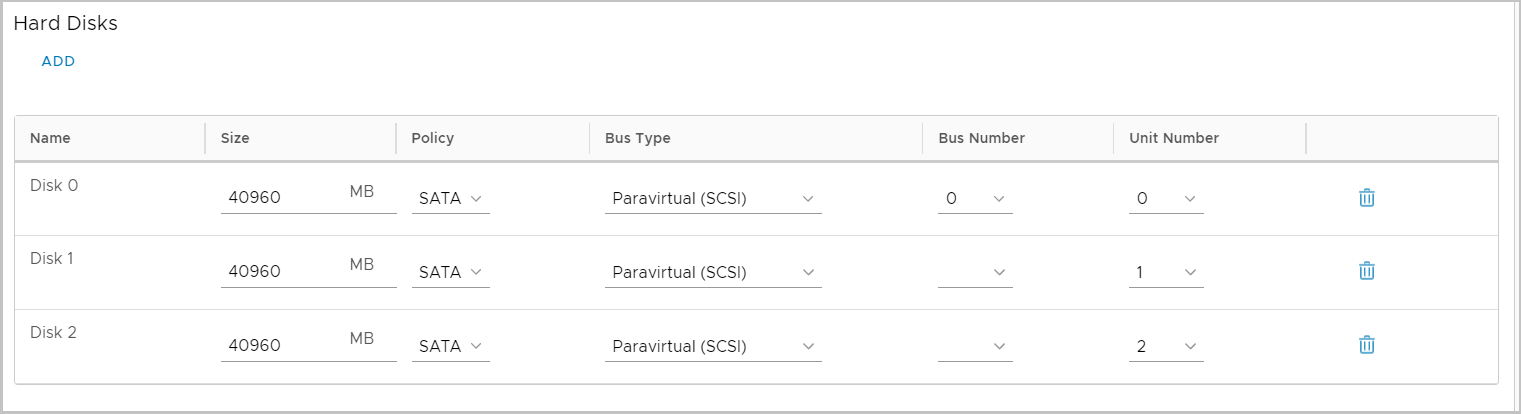Change Disk 2 Unit Number dropdown
This screenshot has width=1521, height=414.
[x=1166, y=346]
